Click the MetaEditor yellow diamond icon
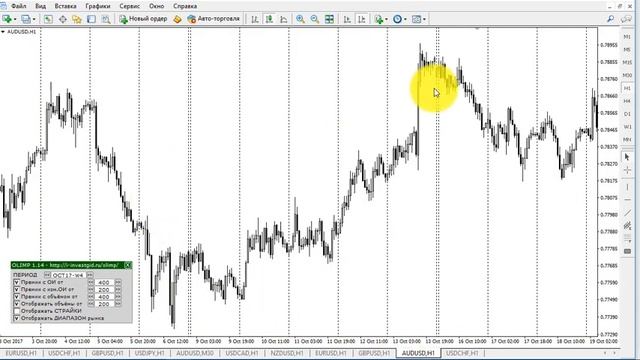The height and width of the screenshot is (360, 640). coord(177,19)
